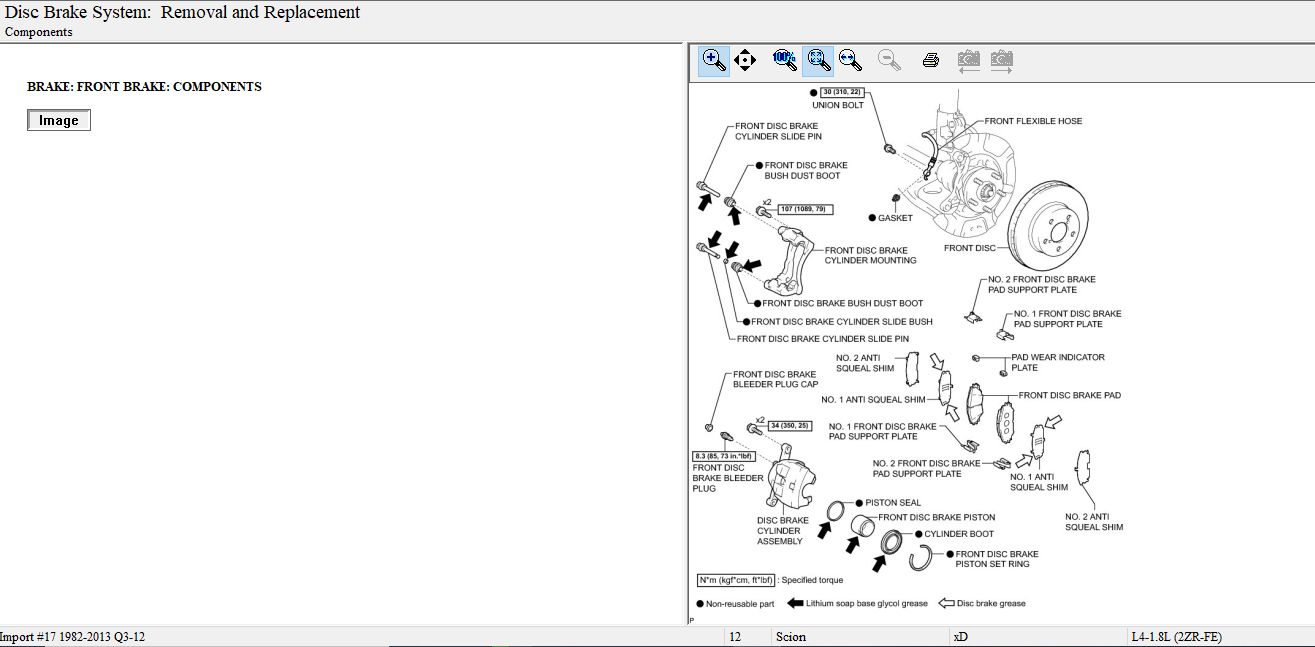The height and width of the screenshot is (647, 1315).
Task: Click the GASKET label
Action: [895, 218]
